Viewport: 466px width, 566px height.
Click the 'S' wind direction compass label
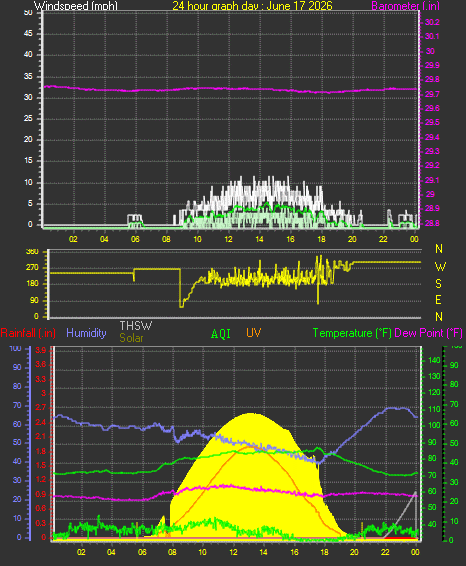(439, 284)
